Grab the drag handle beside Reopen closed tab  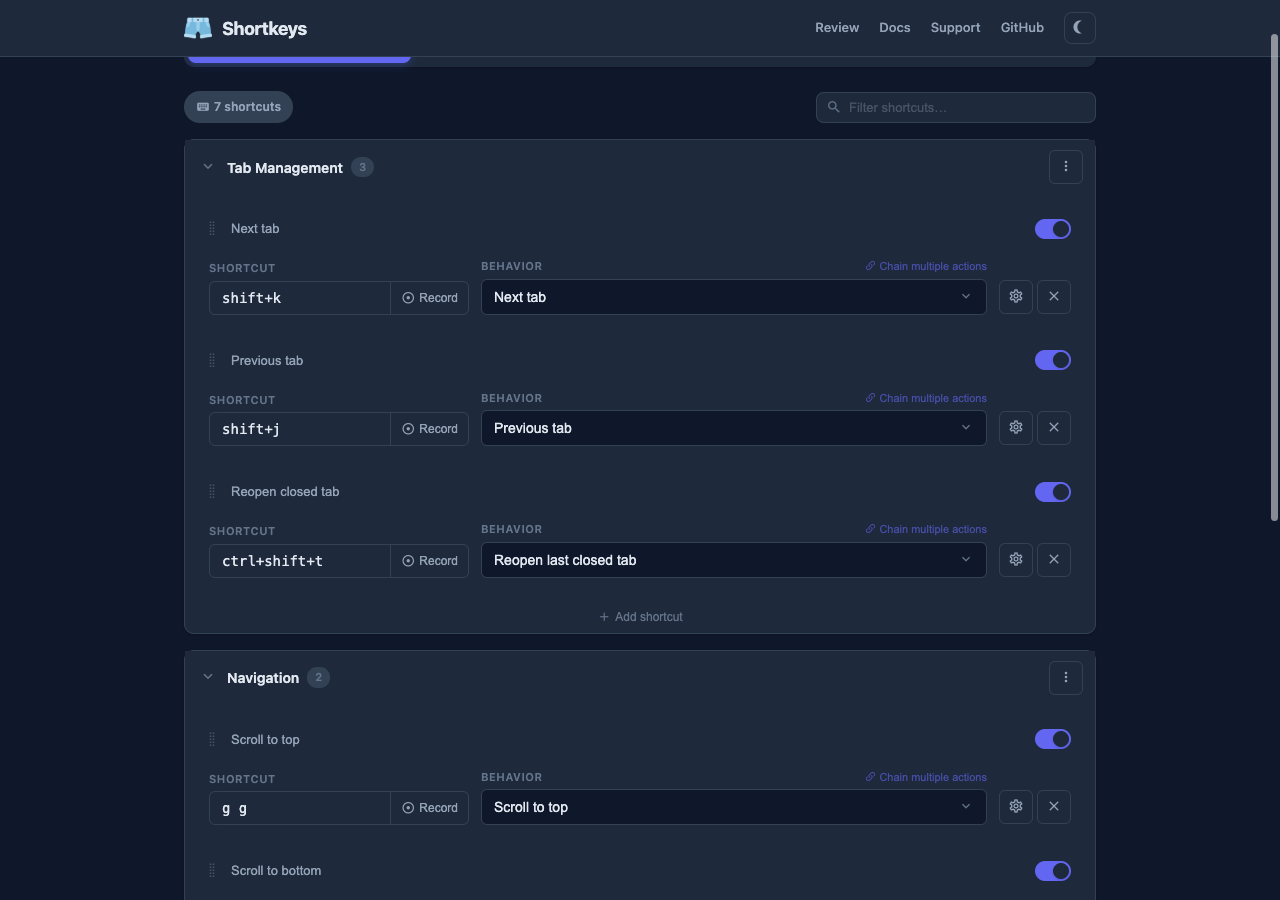point(211,491)
